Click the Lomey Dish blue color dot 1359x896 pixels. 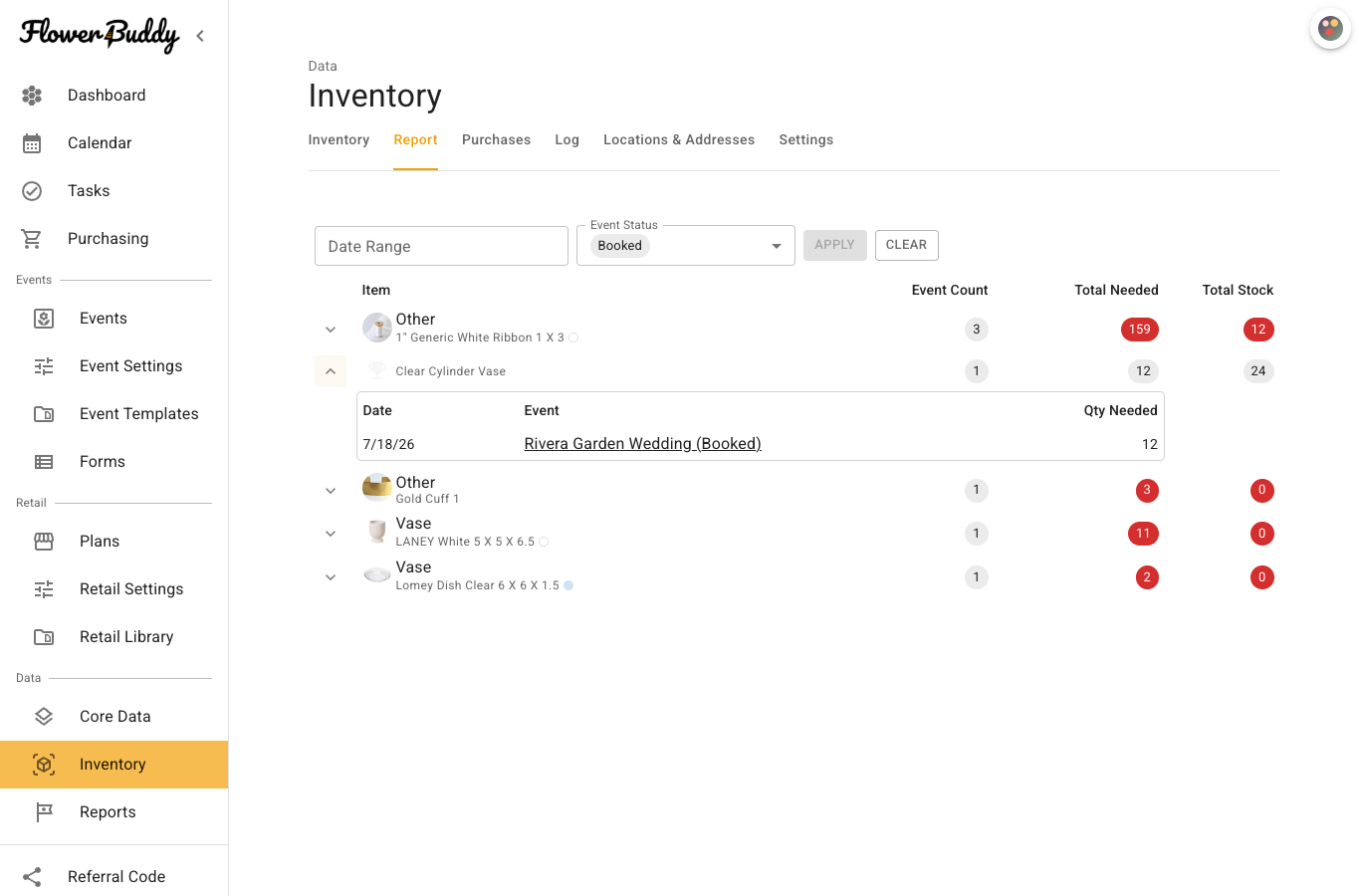tap(568, 585)
